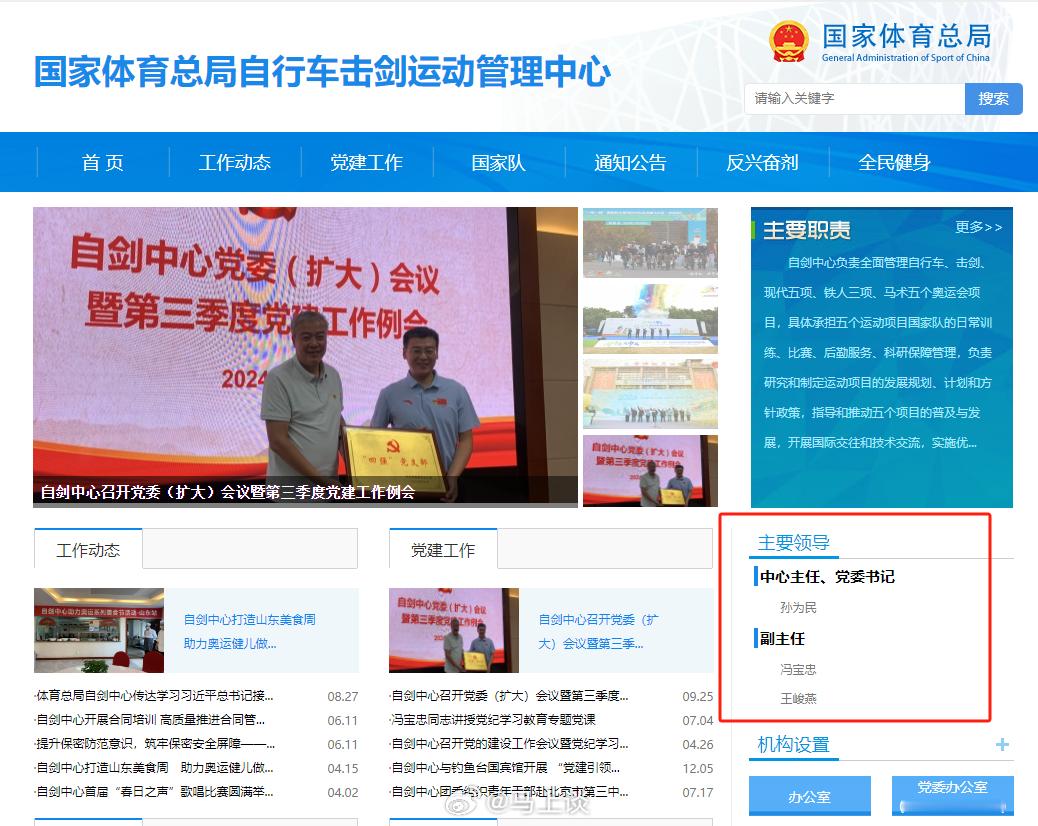Switch to the 工作动态 section tab
This screenshot has width=1038, height=826.
pos(88,549)
